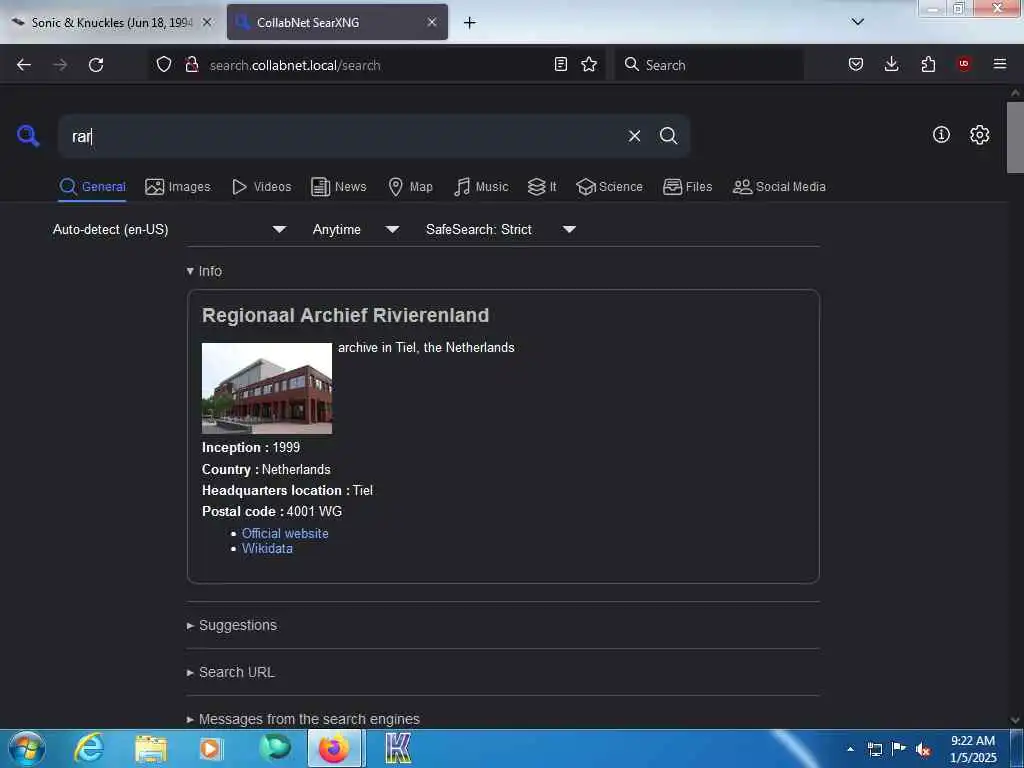Open the Windows Start menu
Screen dimensions: 1024x768
pyautogui.click(x=27, y=748)
